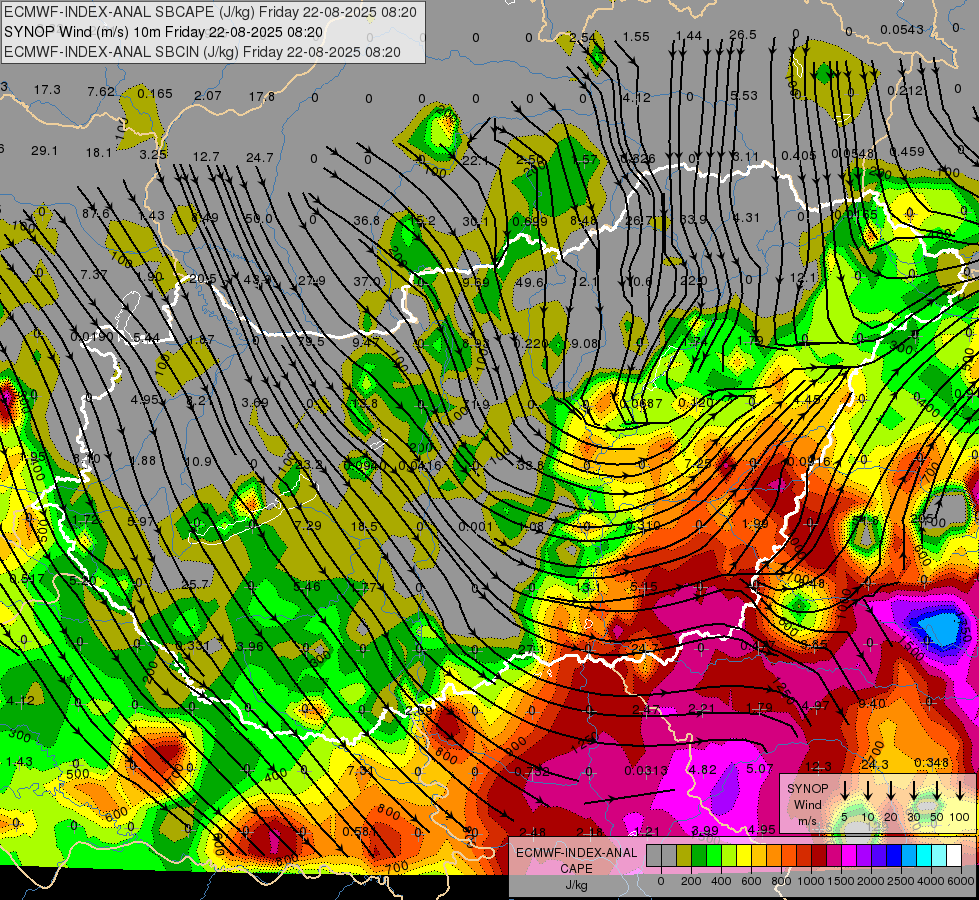979x900 pixels.
Task: Click the ECMWF-INDEX-ANAL legend label
Action: (x=576, y=853)
